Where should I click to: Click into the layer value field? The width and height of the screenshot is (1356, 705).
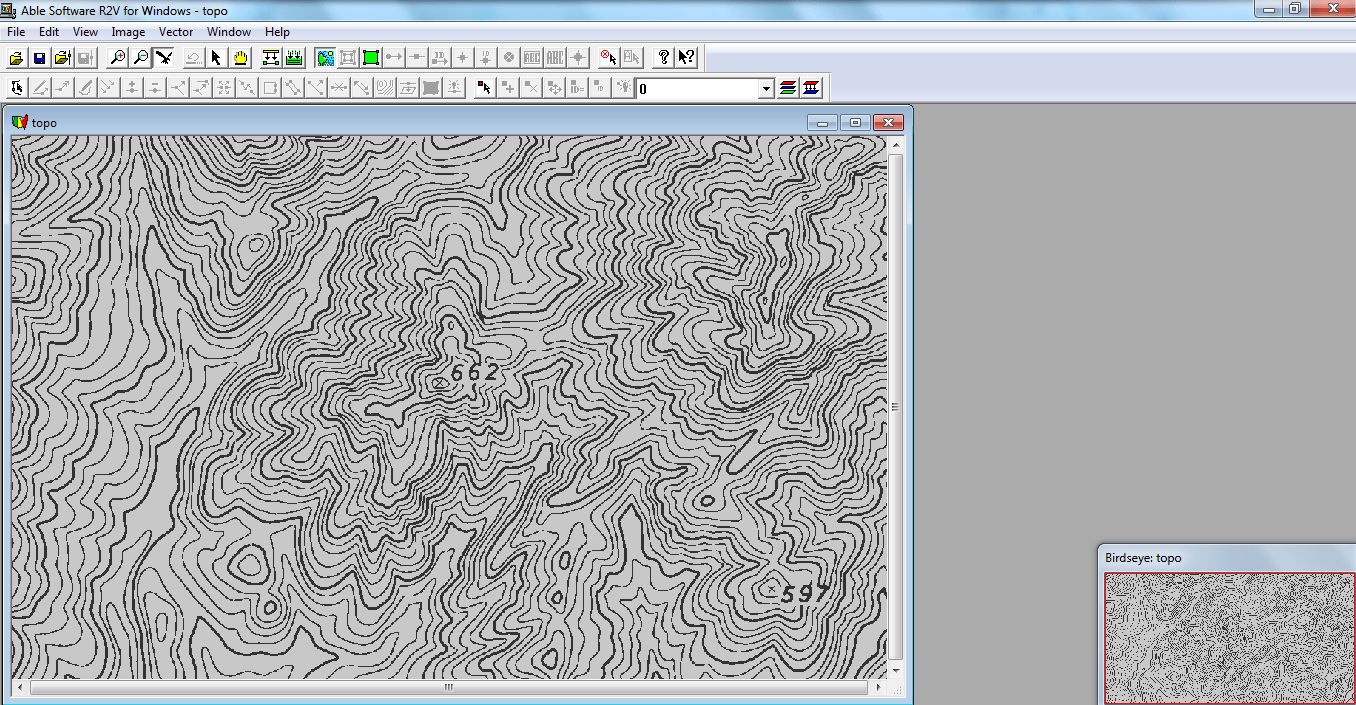coord(698,89)
